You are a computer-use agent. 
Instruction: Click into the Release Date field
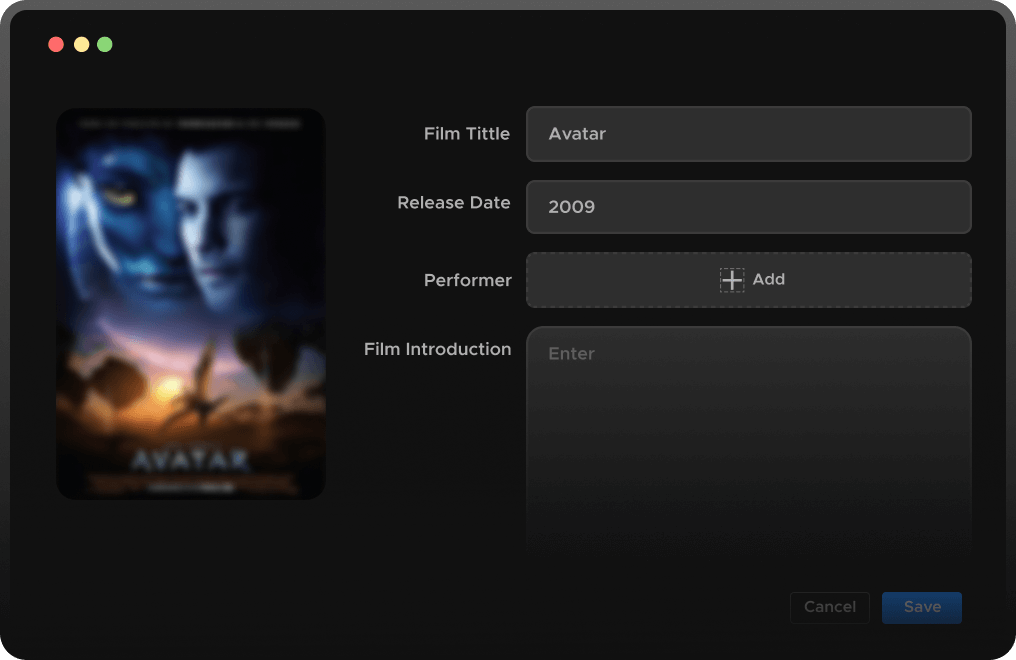(748, 207)
